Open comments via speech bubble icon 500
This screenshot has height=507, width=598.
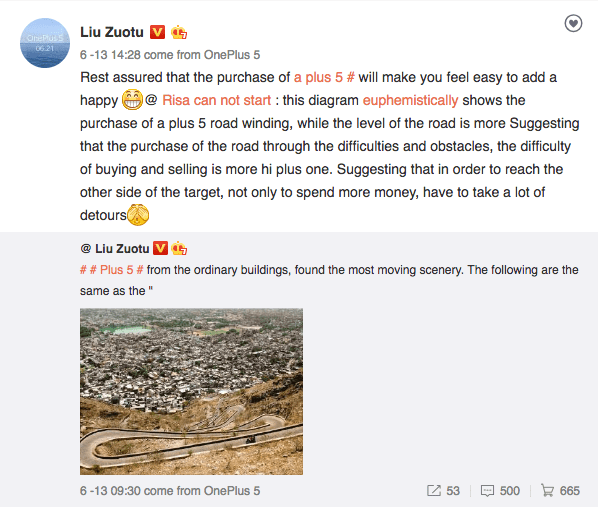pyautogui.click(x=487, y=491)
